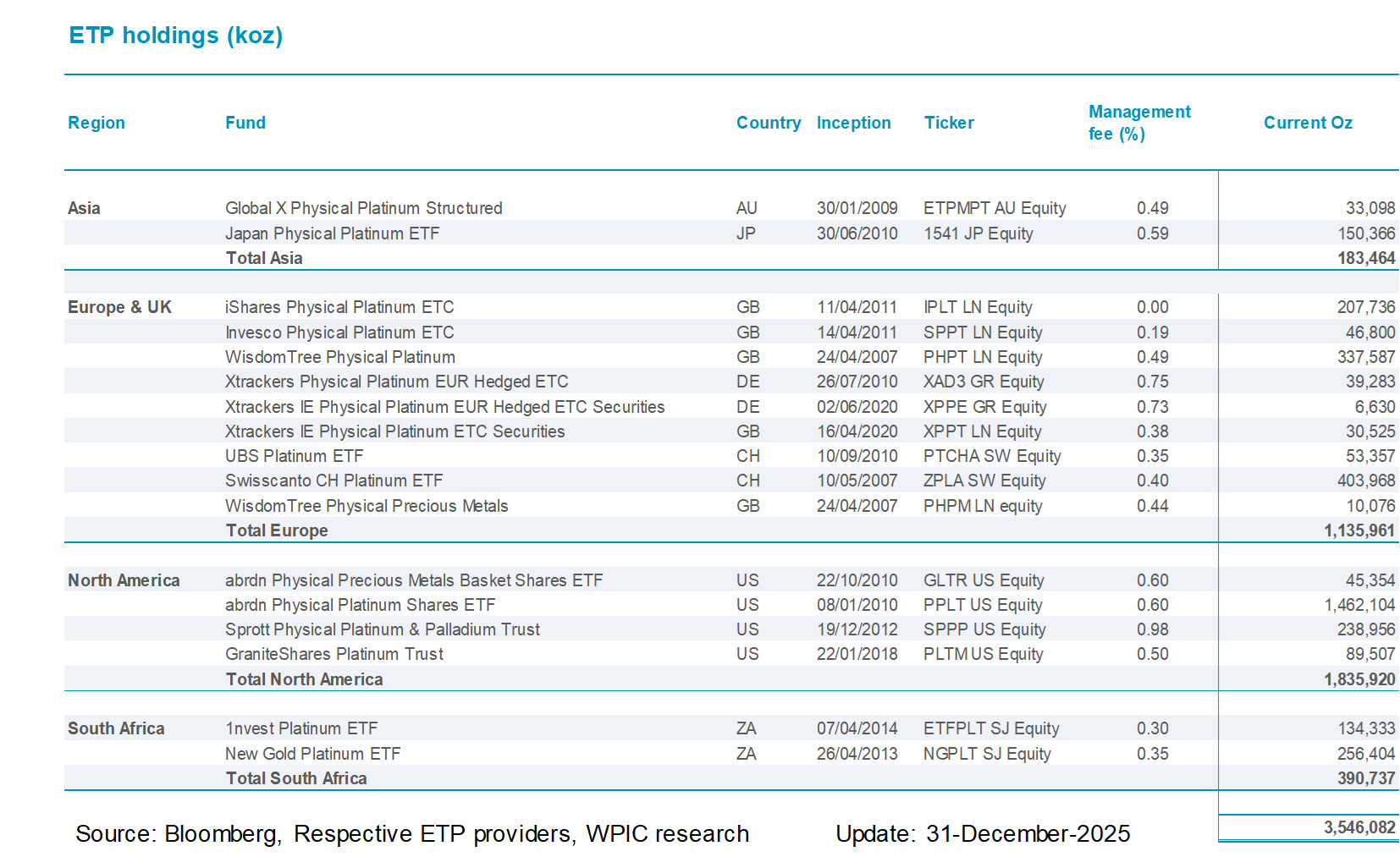The height and width of the screenshot is (868, 1400).
Task: Select the Inception column header
Action: [853, 123]
